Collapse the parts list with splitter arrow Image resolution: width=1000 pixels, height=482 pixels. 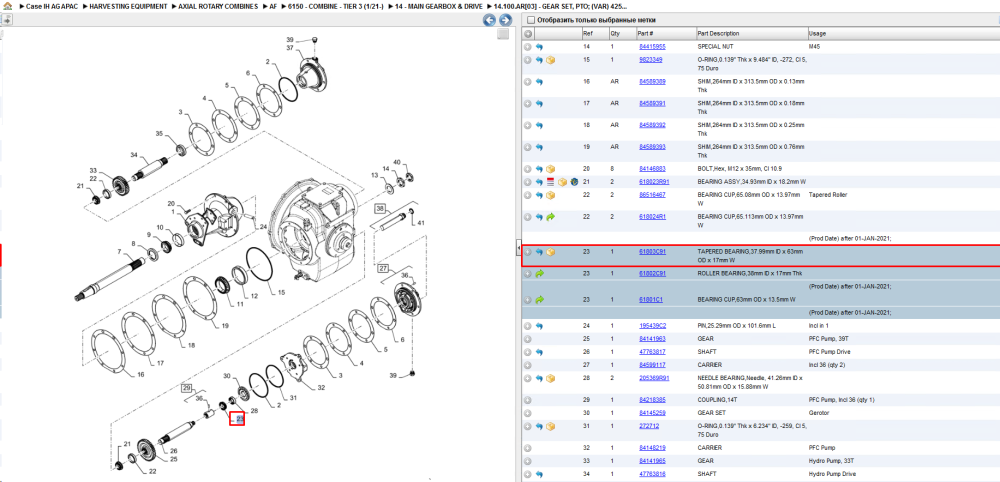[x=518, y=248]
